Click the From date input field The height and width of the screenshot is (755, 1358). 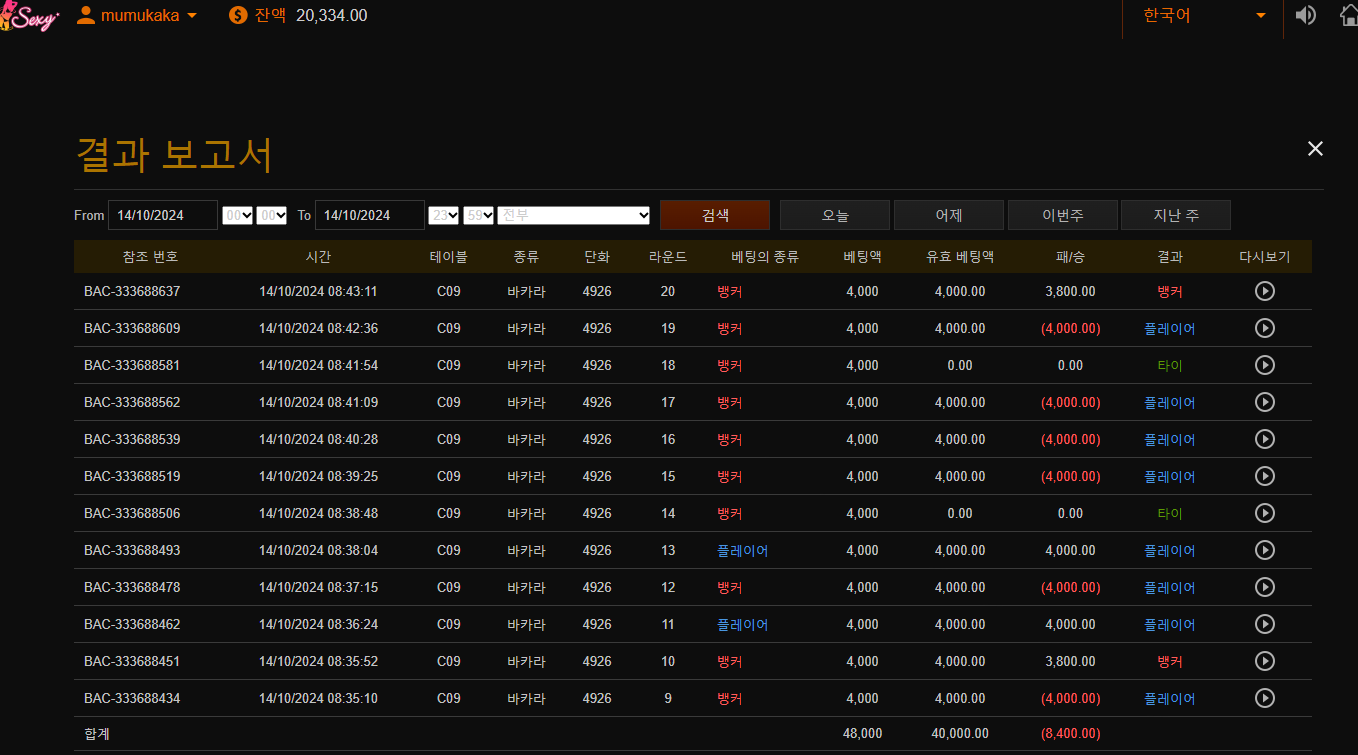point(162,215)
